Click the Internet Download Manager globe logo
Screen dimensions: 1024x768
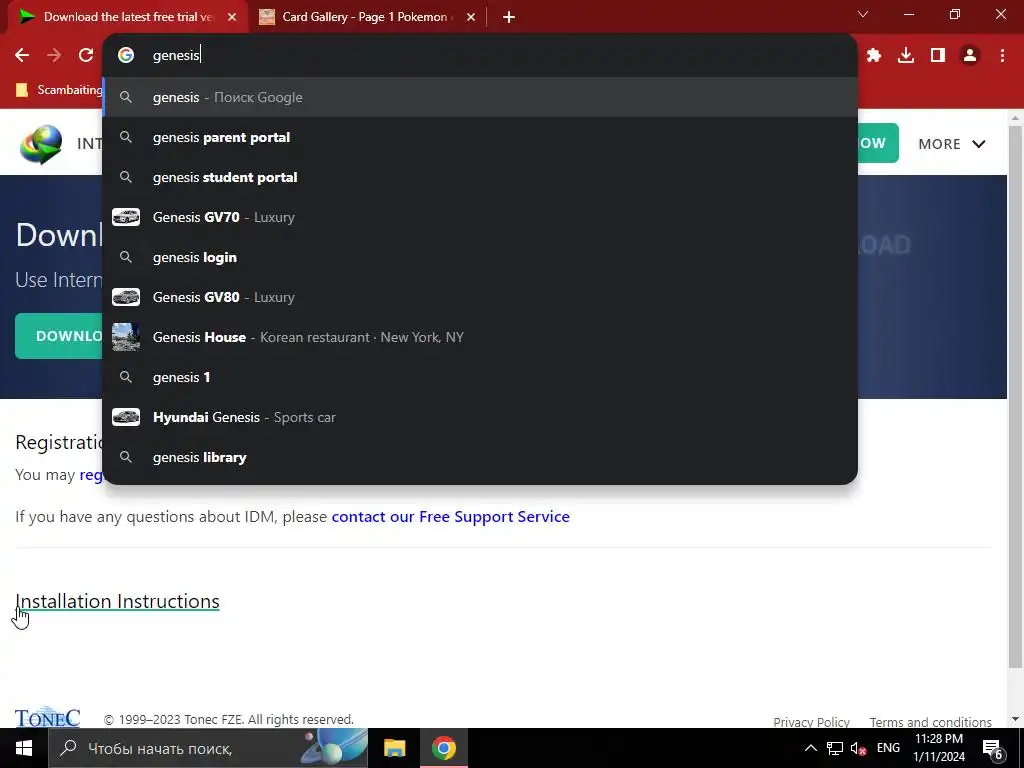pyautogui.click(x=40, y=144)
